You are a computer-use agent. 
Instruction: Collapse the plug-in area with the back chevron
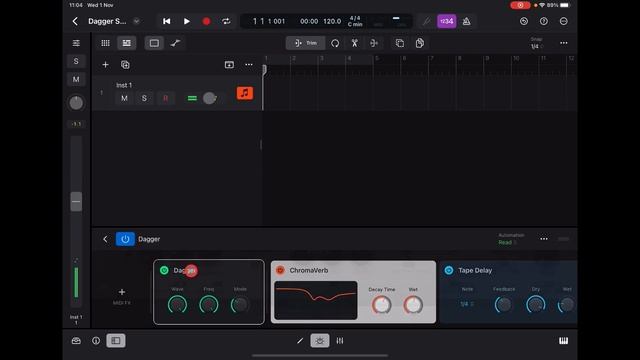pos(105,239)
